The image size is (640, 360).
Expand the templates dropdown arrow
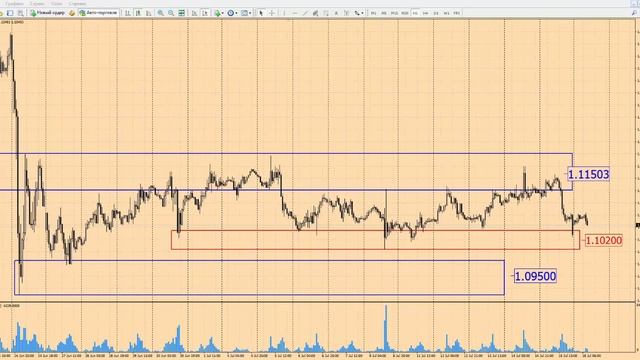point(250,13)
